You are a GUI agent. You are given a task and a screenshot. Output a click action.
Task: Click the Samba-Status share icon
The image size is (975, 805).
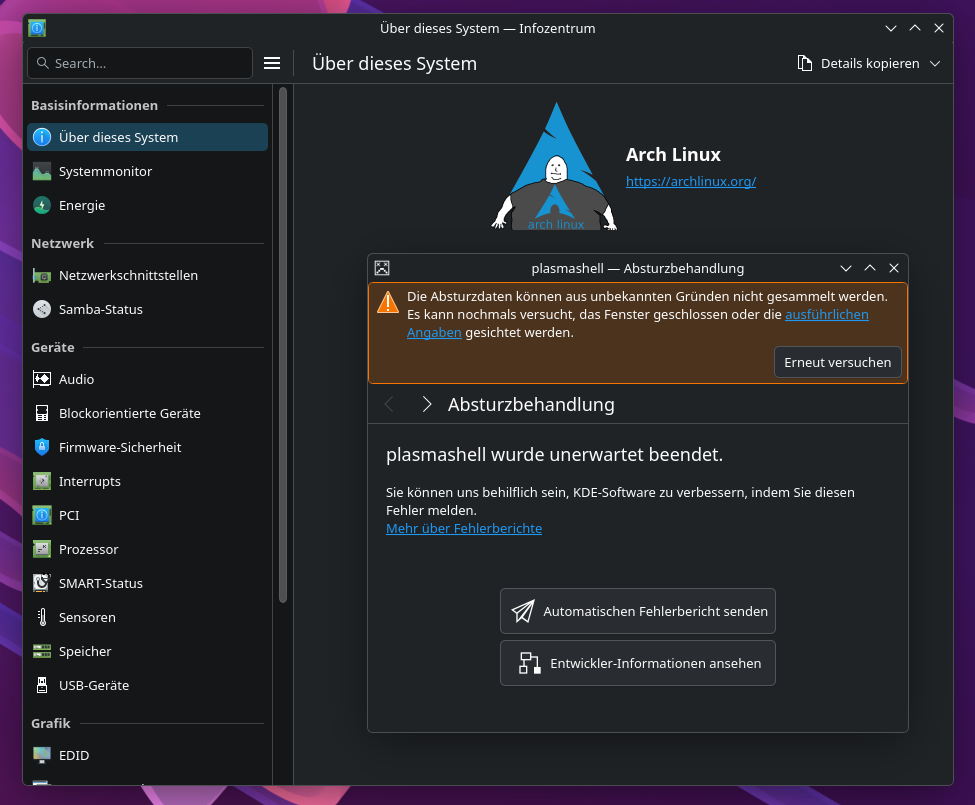click(42, 309)
